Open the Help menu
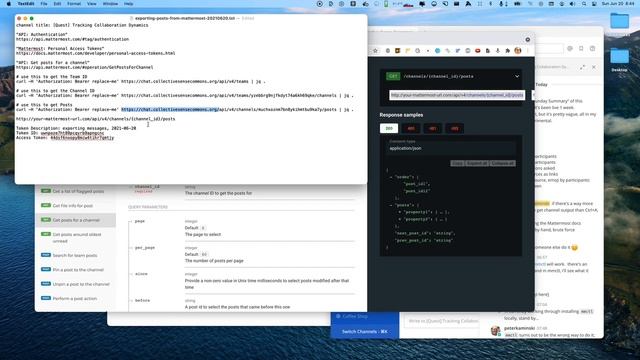This screenshot has height=360, width=640. [x=129, y=4]
